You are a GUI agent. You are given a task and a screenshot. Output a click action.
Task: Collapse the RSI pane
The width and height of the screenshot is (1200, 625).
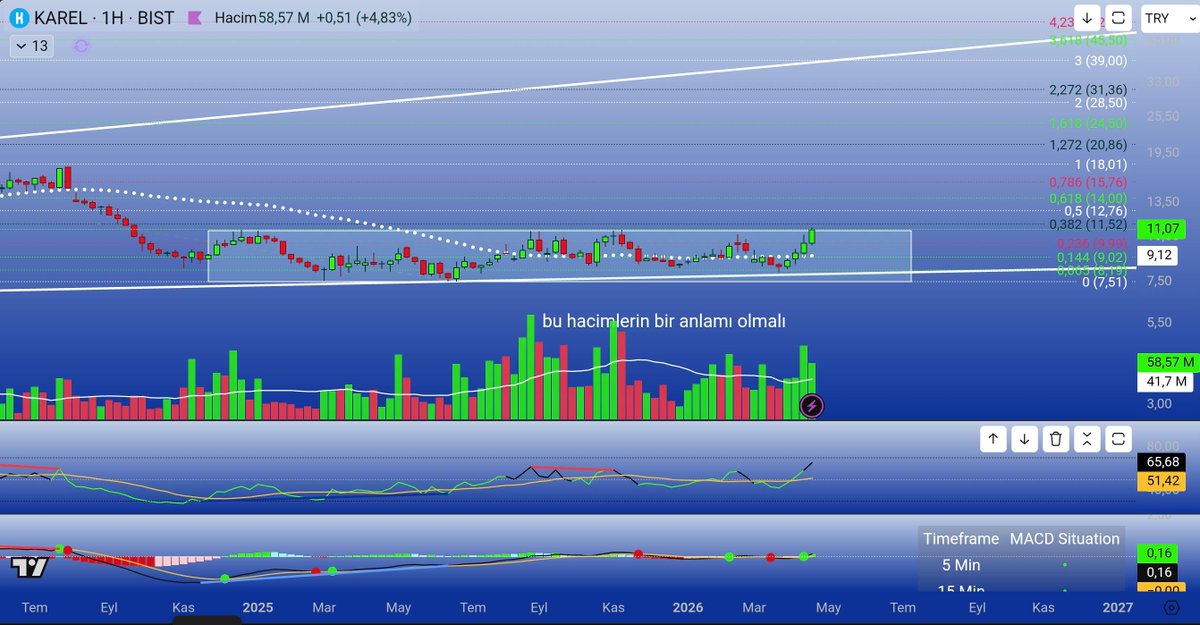(x=1087, y=438)
